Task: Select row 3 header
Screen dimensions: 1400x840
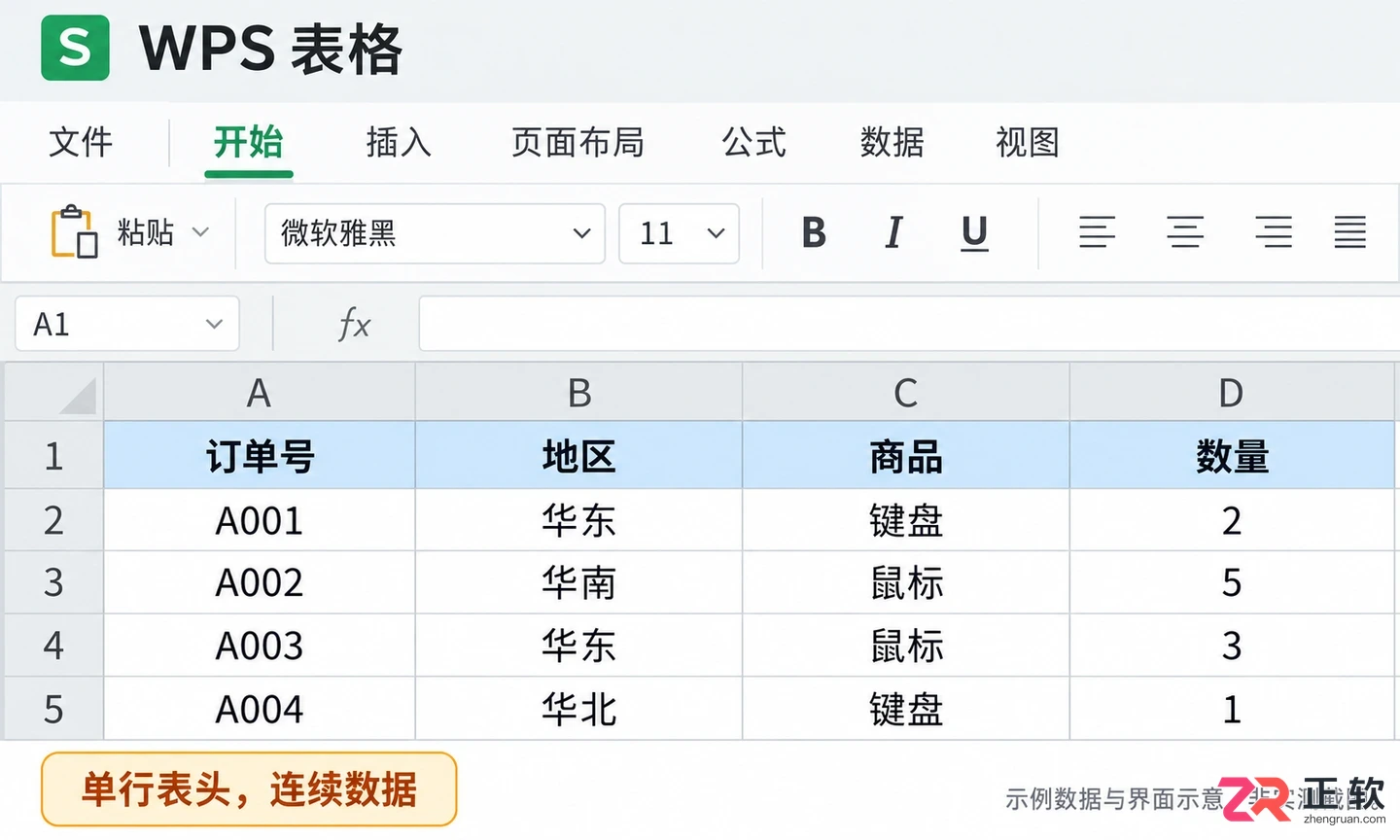Action: (53, 582)
